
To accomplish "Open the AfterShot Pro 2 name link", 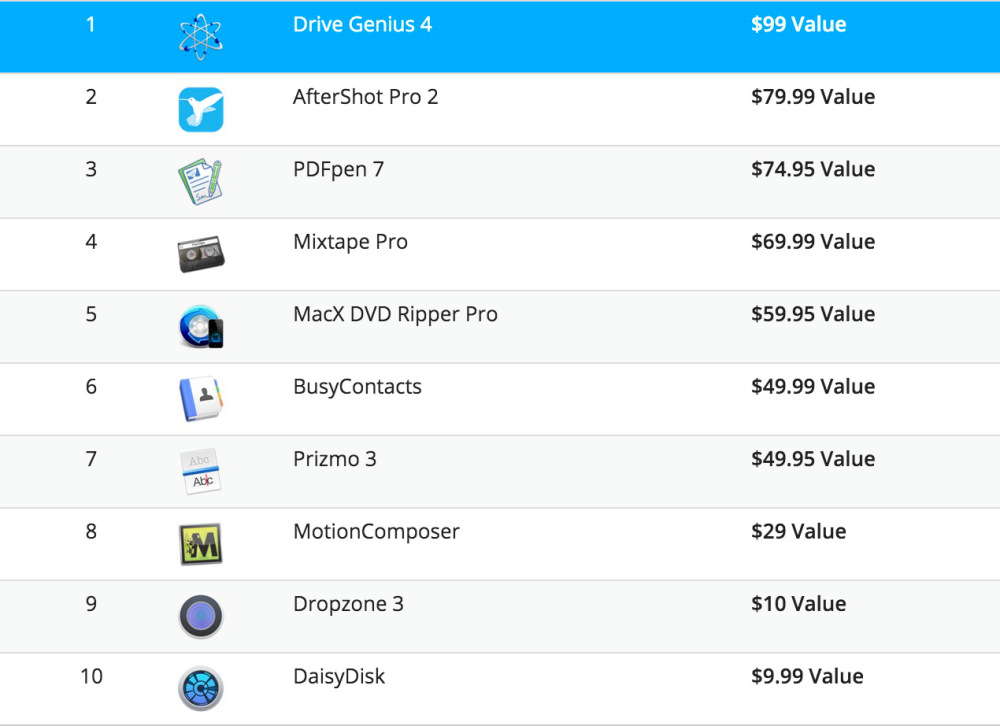I will coord(365,97).
